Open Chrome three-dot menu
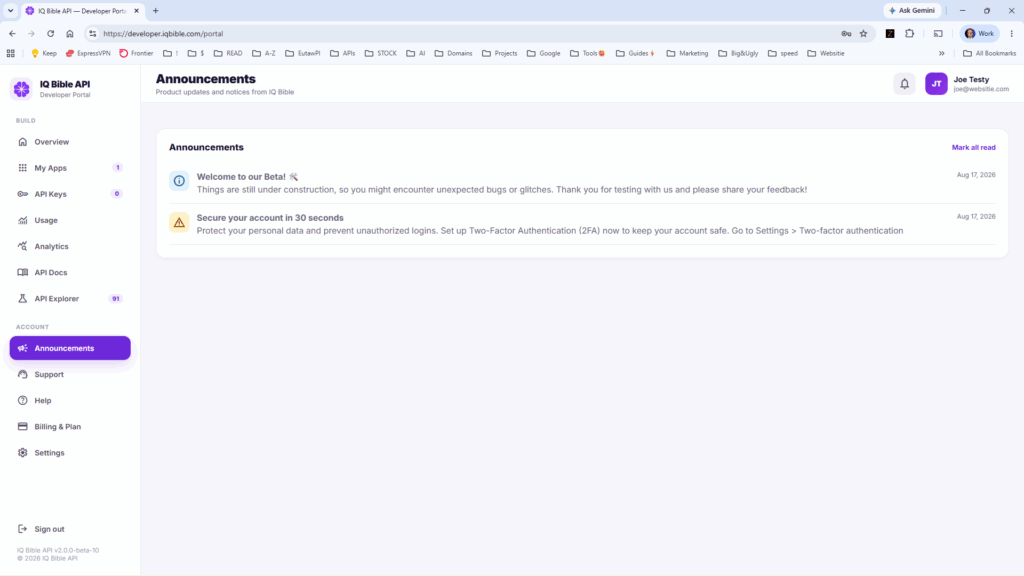Viewport: 1024px width, 576px height. (x=1012, y=33)
